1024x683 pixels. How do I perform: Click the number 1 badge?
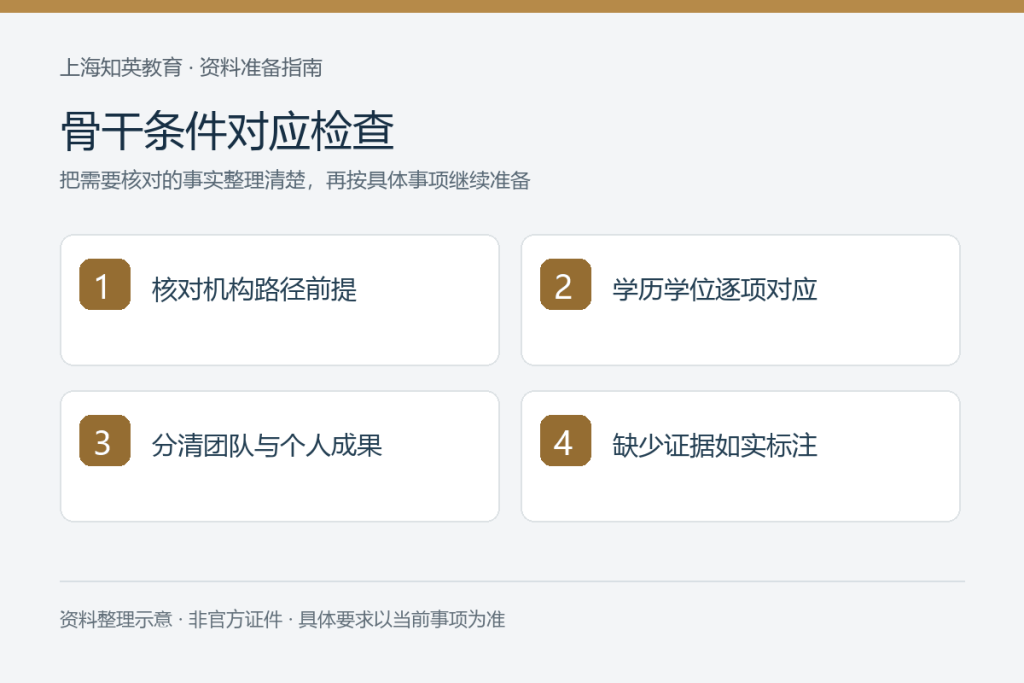point(104,284)
